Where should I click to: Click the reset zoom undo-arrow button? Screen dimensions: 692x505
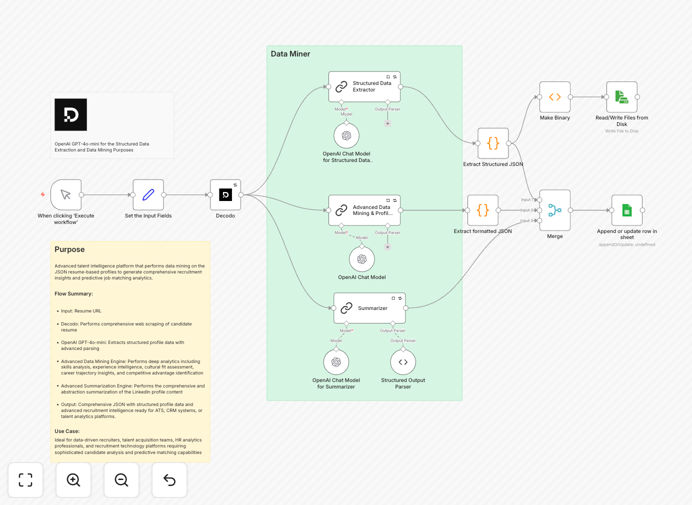[x=169, y=480]
